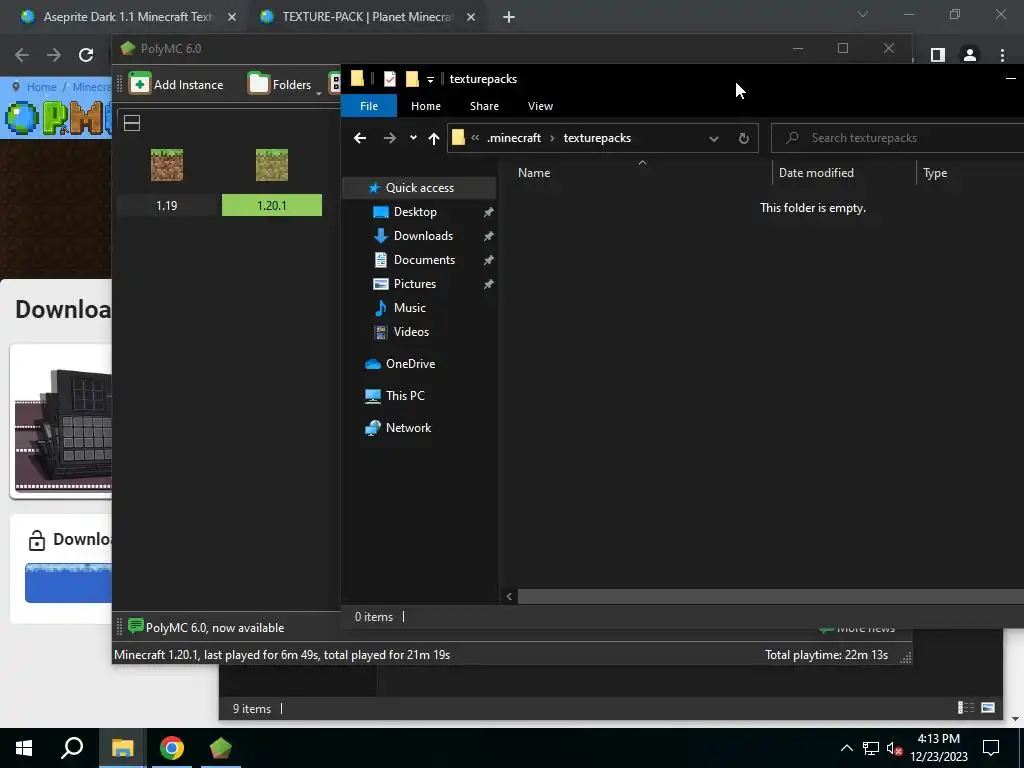Refresh the texturepacks folder
1024x768 pixels.
[743, 138]
